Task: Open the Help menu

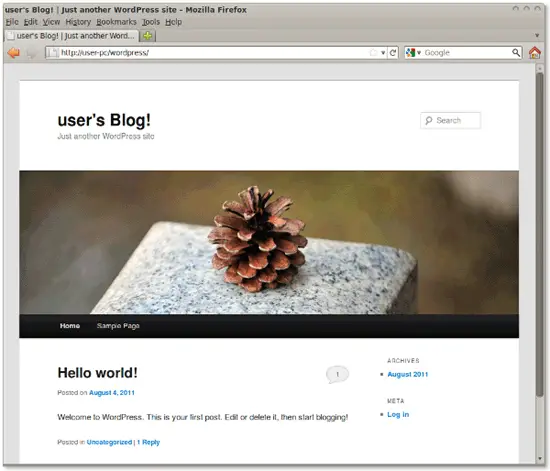Action: [174, 22]
